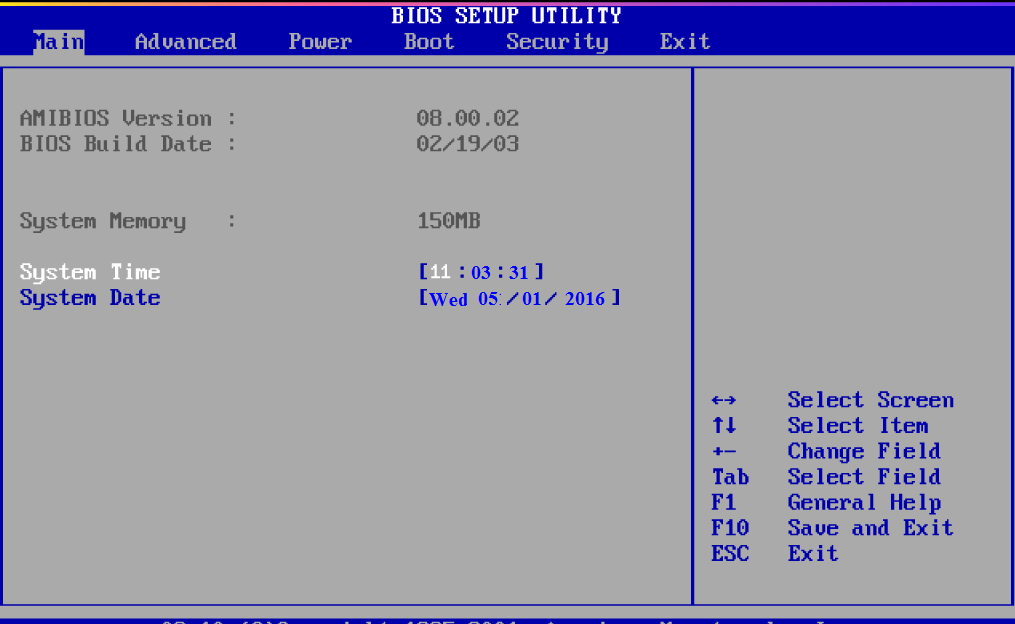Screen dimensions: 1015x624
Task: Switch to the Advanced tab
Action: (184, 41)
